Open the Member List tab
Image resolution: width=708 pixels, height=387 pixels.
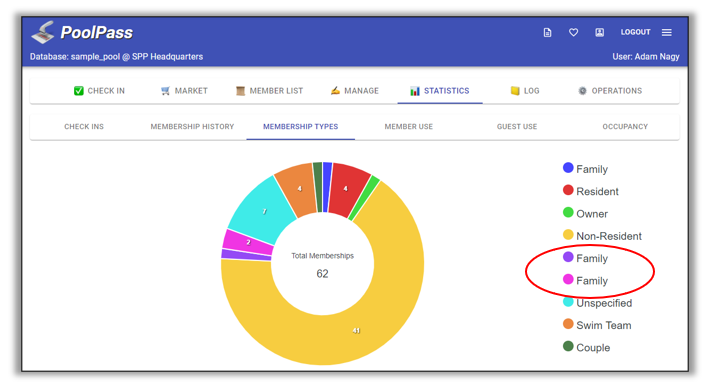click(270, 91)
